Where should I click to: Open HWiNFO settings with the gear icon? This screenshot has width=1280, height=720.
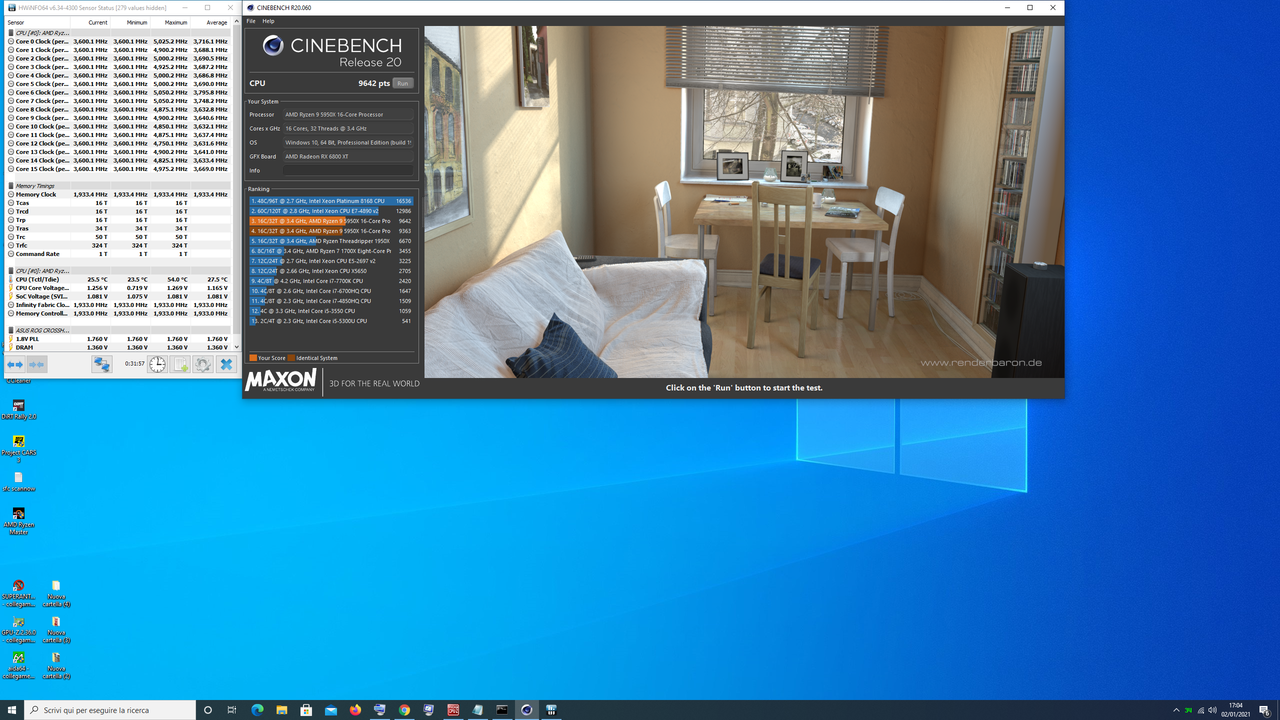[x=204, y=364]
